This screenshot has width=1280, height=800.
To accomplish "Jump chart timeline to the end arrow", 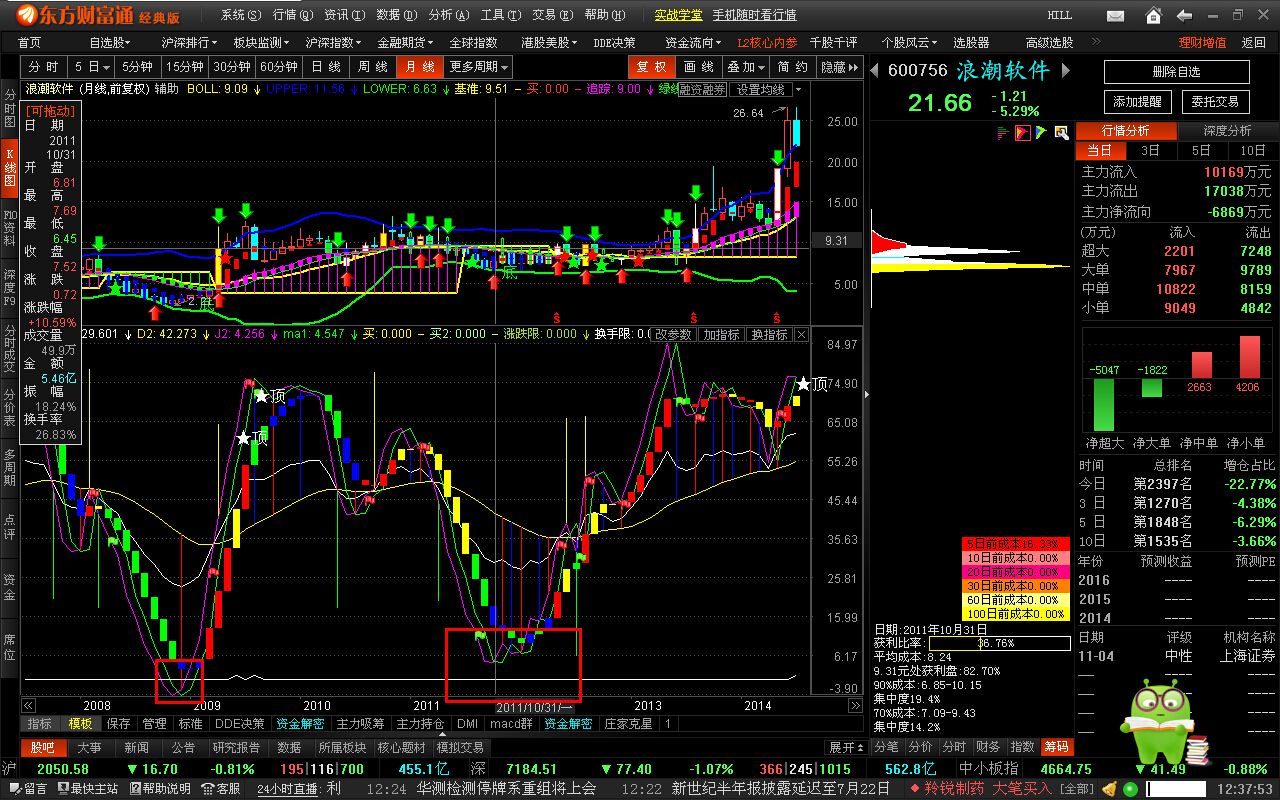I will tap(854, 706).
